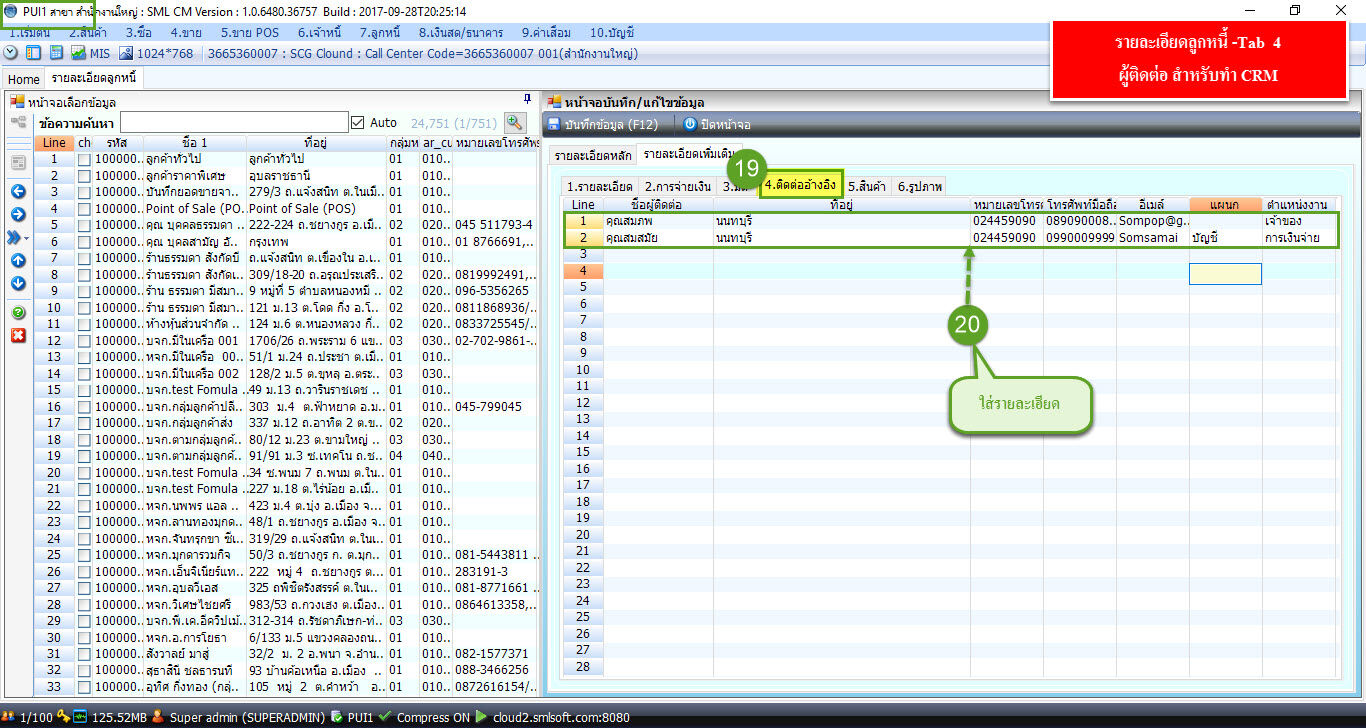The height and width of the screenshot is (728, 1366).
Task: Open the double-chevron dropdown in sidebar
Action: coord(19,237)
